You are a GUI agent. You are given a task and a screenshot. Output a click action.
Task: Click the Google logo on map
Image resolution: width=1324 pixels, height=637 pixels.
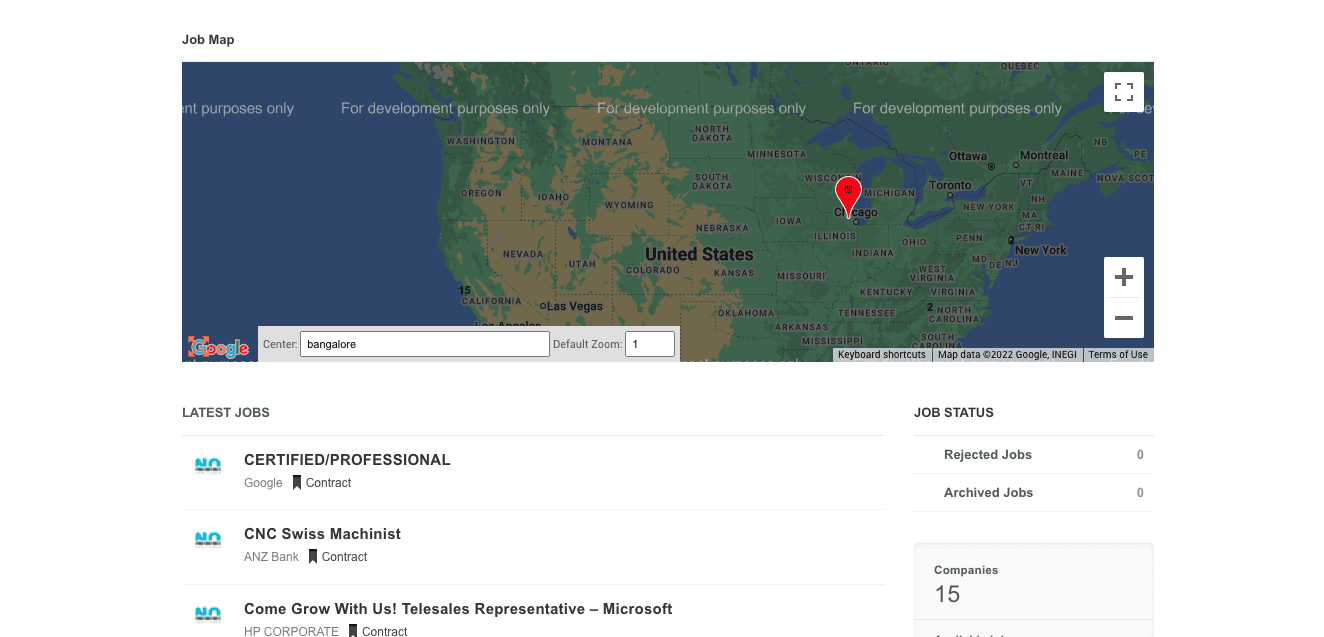coord(219,347)
